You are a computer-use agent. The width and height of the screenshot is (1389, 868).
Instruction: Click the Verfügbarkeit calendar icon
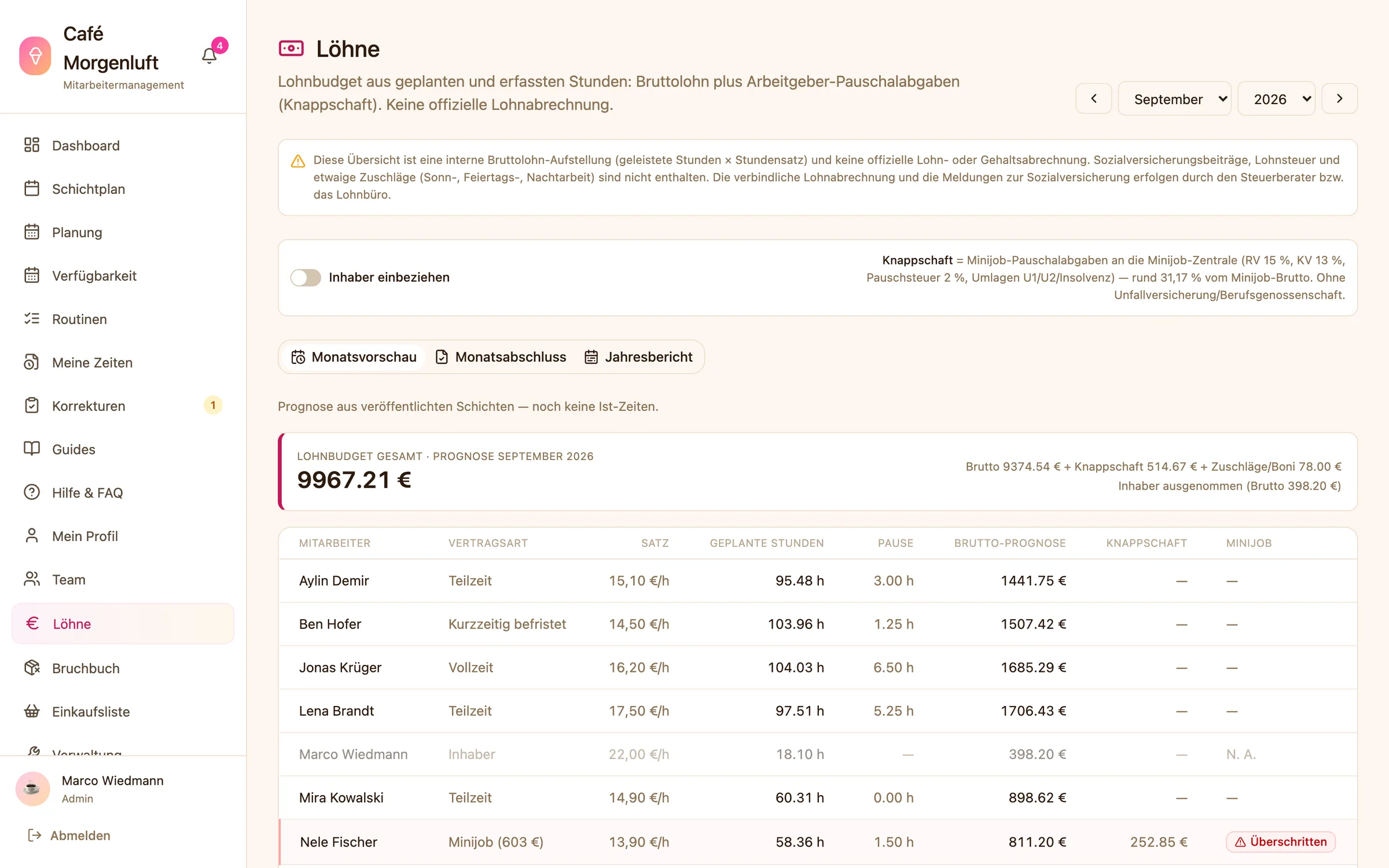pos(32,275)
